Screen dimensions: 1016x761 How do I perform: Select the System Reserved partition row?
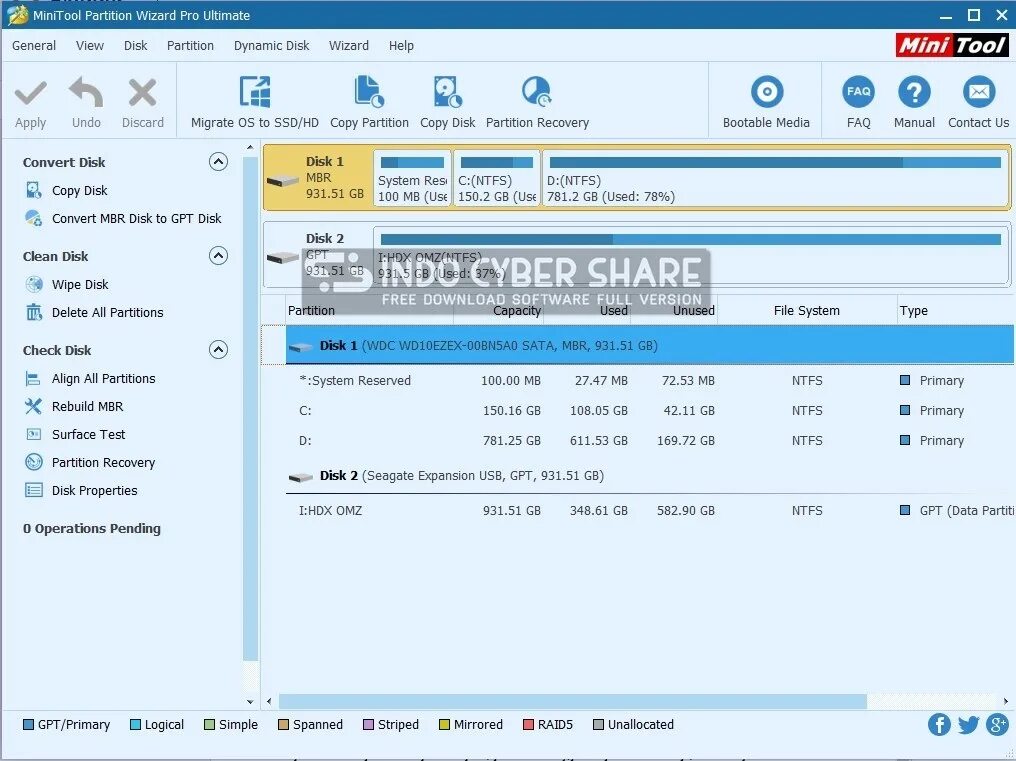[x=650, y=380]
